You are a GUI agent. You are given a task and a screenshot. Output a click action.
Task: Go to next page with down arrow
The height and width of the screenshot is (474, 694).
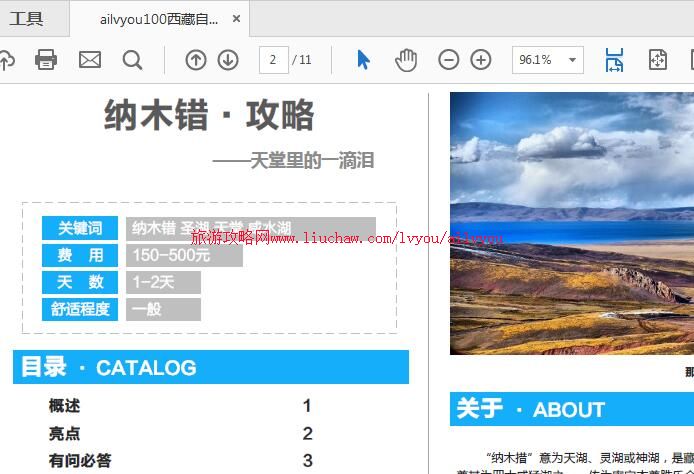click(228, 60)
